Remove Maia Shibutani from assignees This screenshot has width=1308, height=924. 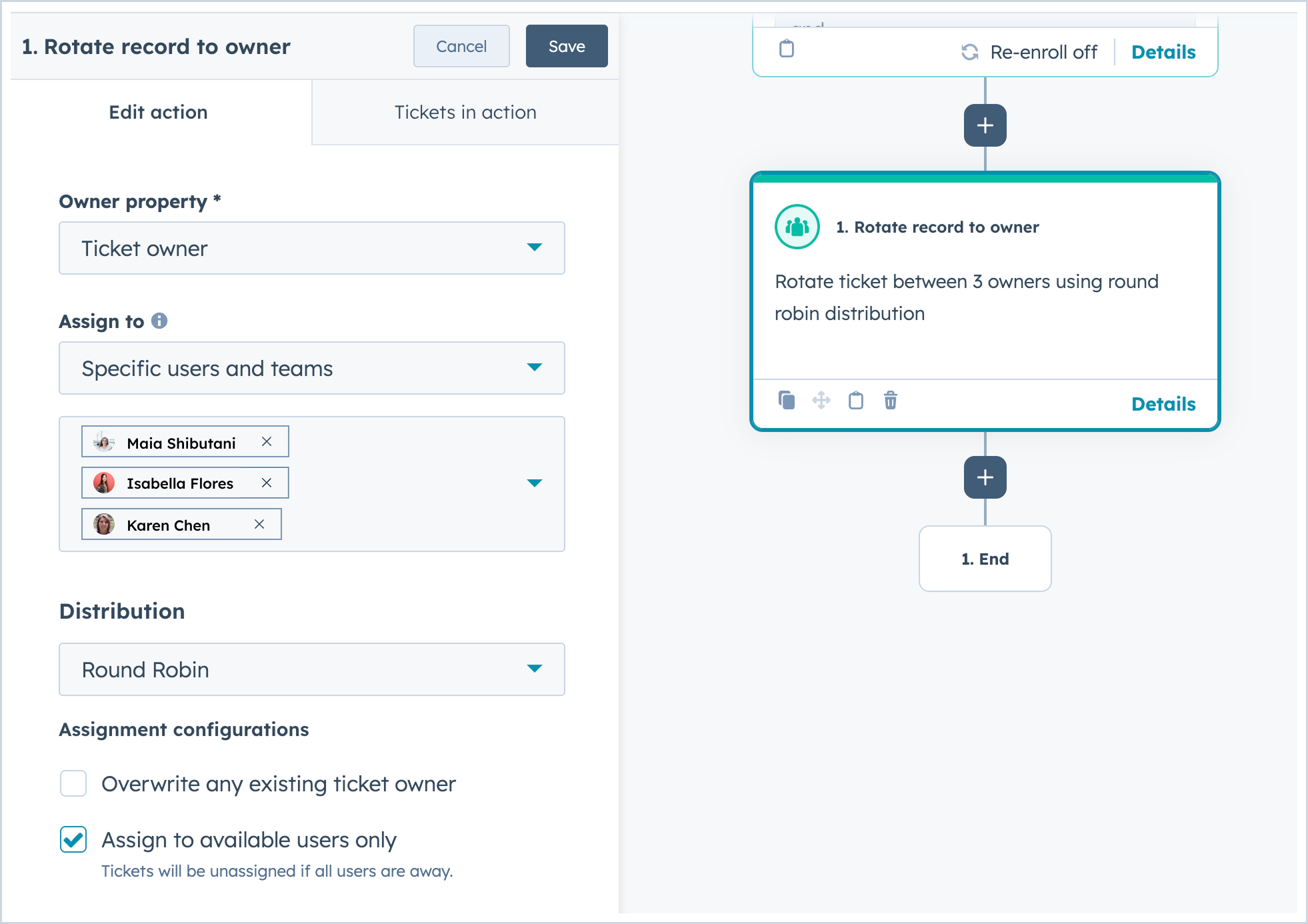(267, 441)
